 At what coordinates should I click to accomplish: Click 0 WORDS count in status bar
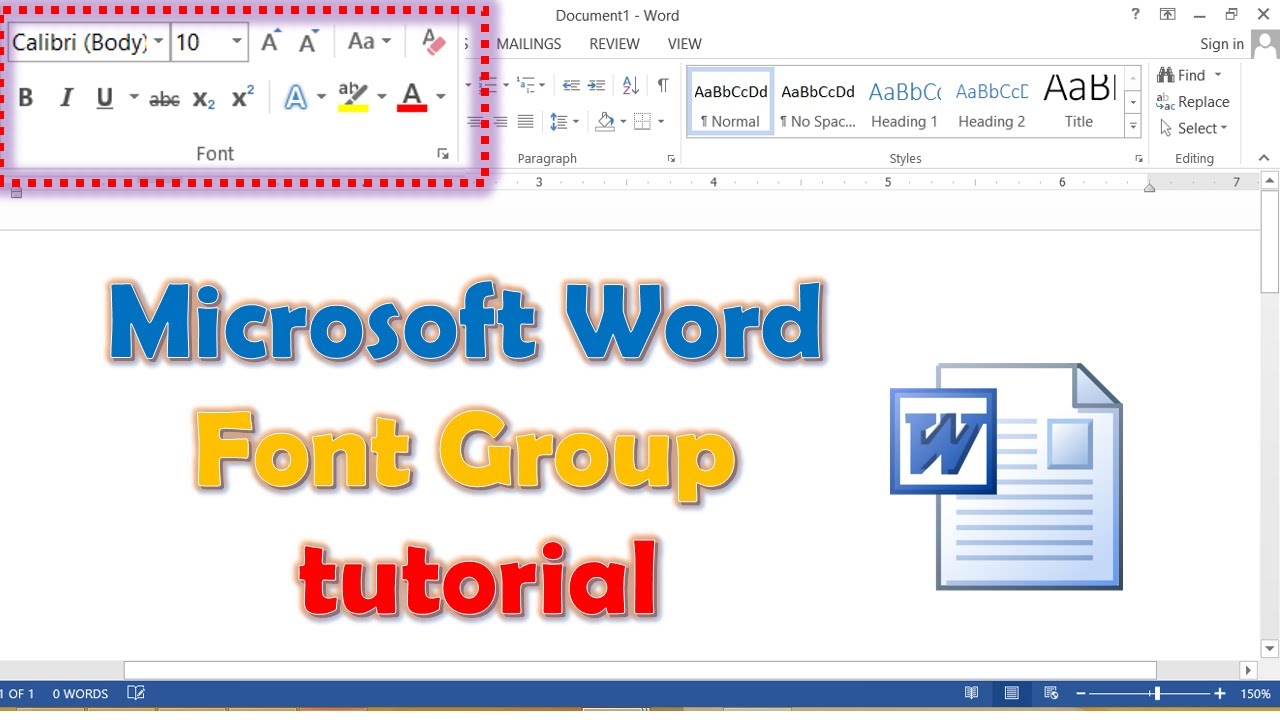tap(80, 693)
